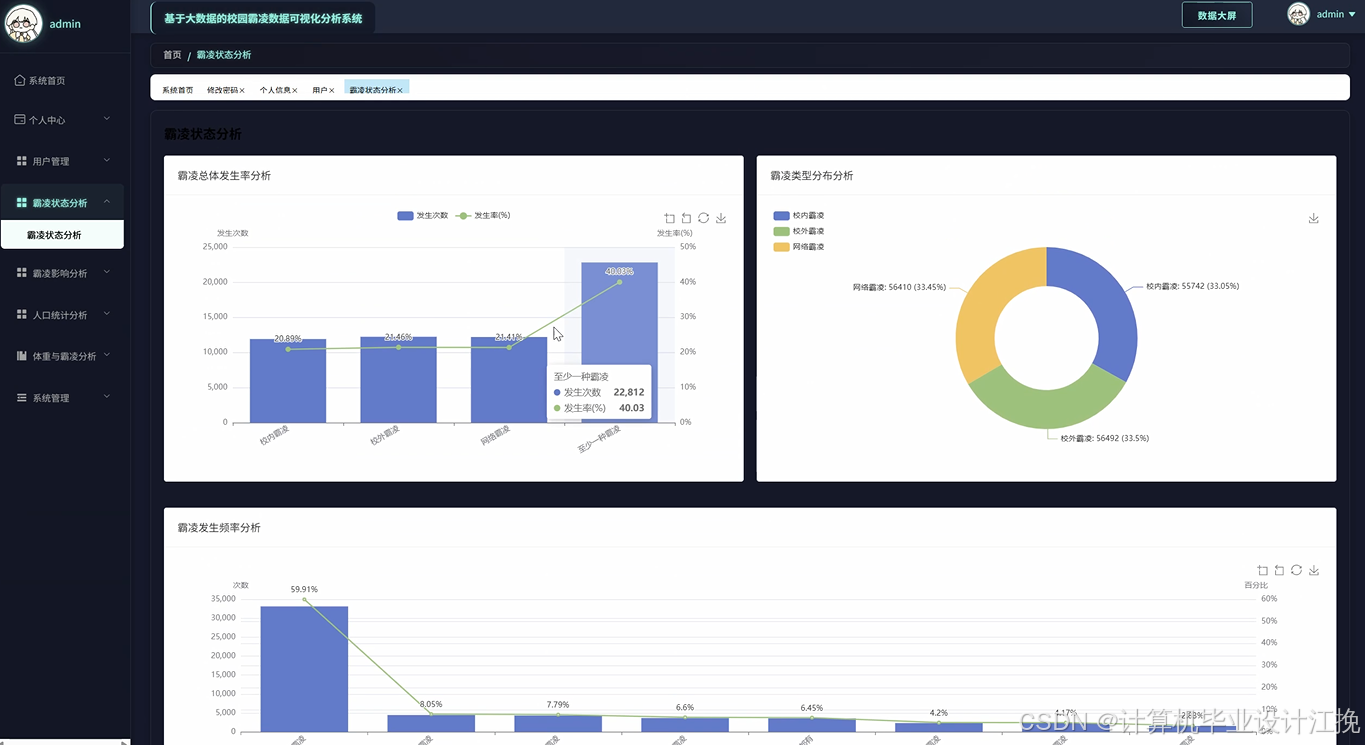Toggle 网络霸凌 legend in pie chart

click(x=799, y=246)
